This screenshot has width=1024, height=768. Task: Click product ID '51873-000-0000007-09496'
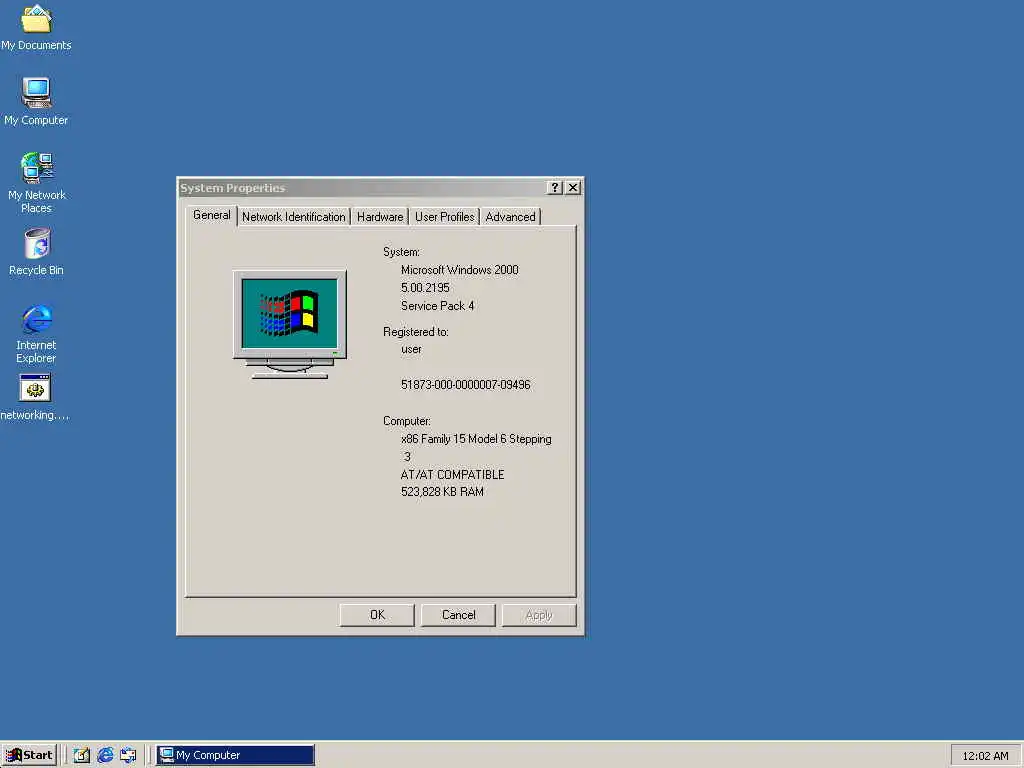(x=466, y=385)
